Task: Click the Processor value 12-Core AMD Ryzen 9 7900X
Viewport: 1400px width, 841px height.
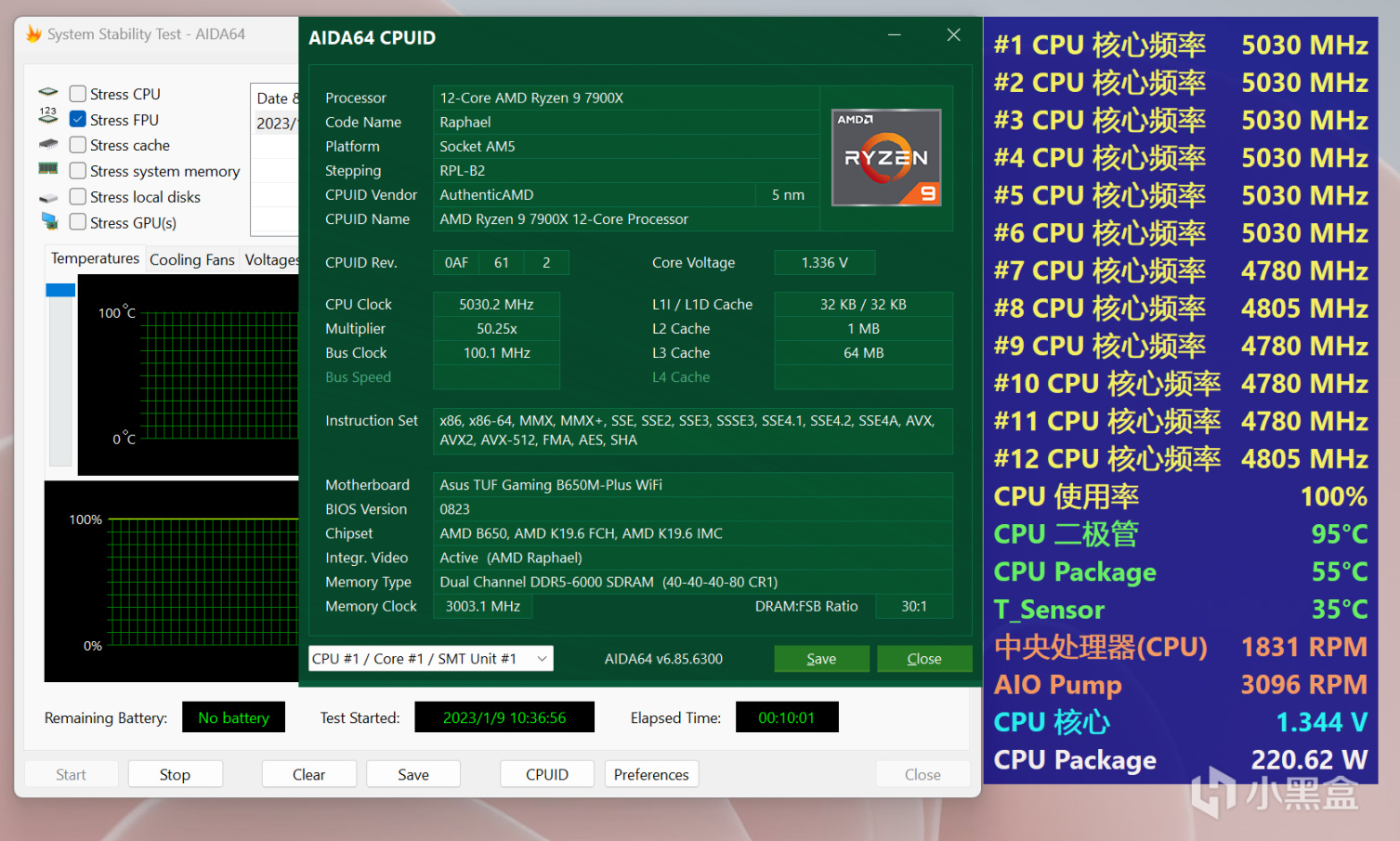Action: (626, 98)
